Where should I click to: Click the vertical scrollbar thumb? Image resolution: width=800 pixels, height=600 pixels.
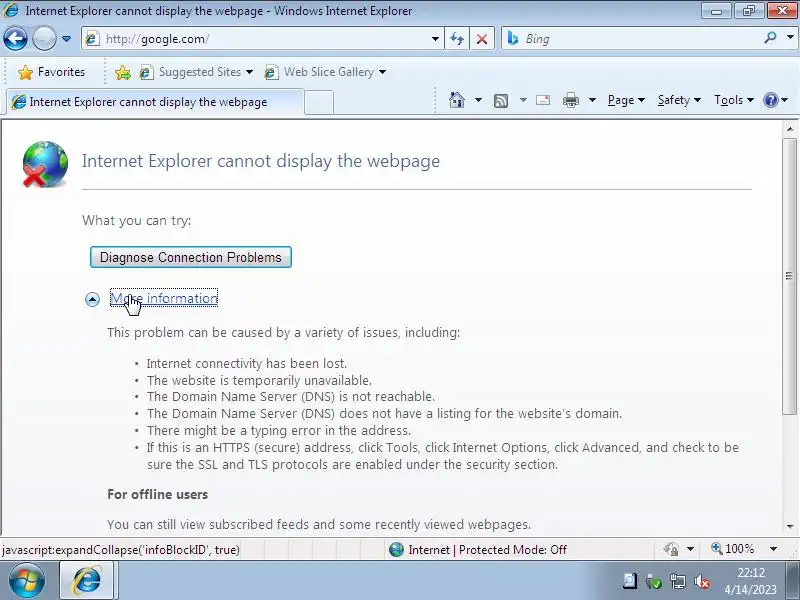pos(790,276)
